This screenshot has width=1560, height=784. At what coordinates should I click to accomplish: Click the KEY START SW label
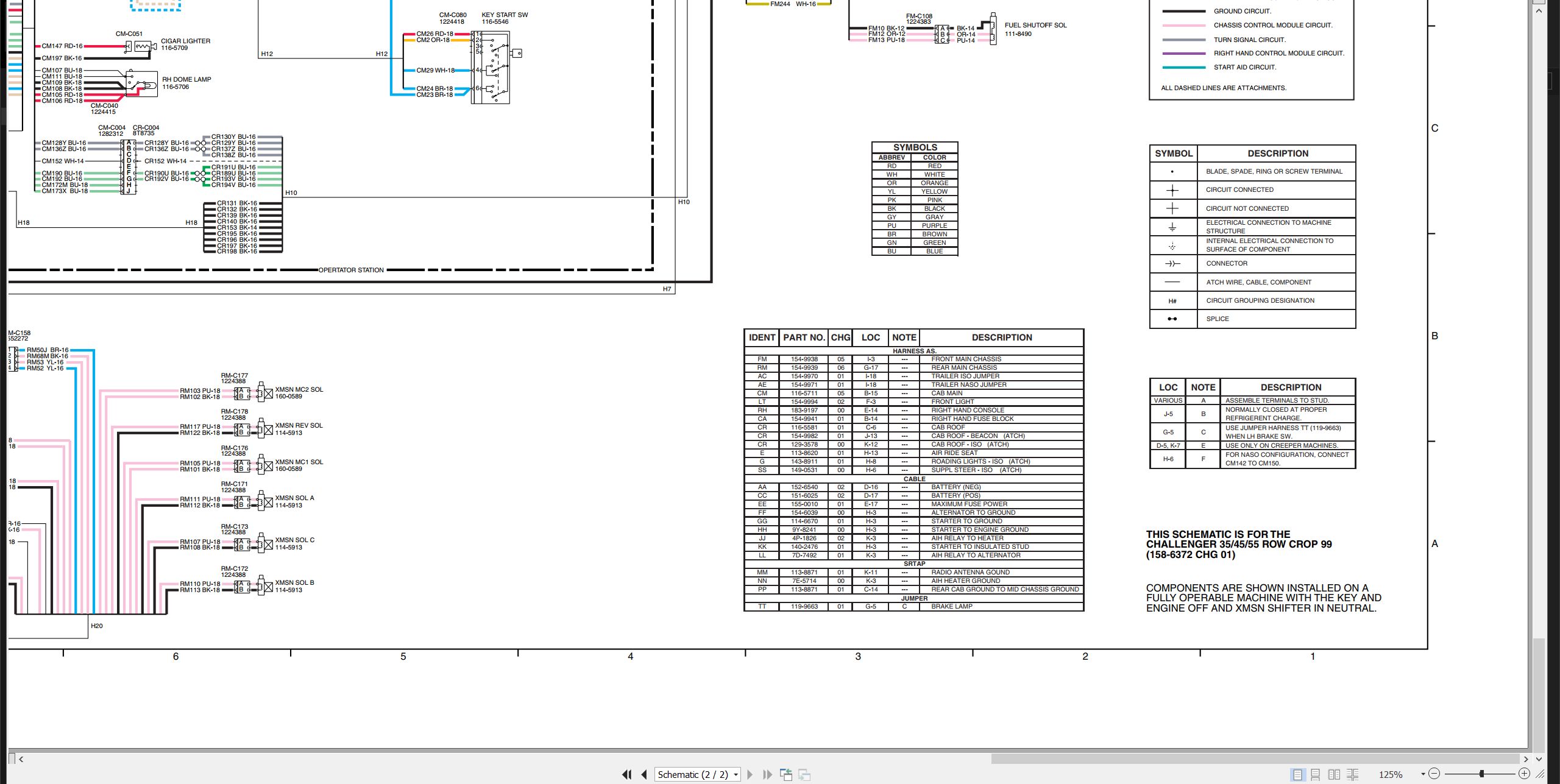click(x=505, y=15)
